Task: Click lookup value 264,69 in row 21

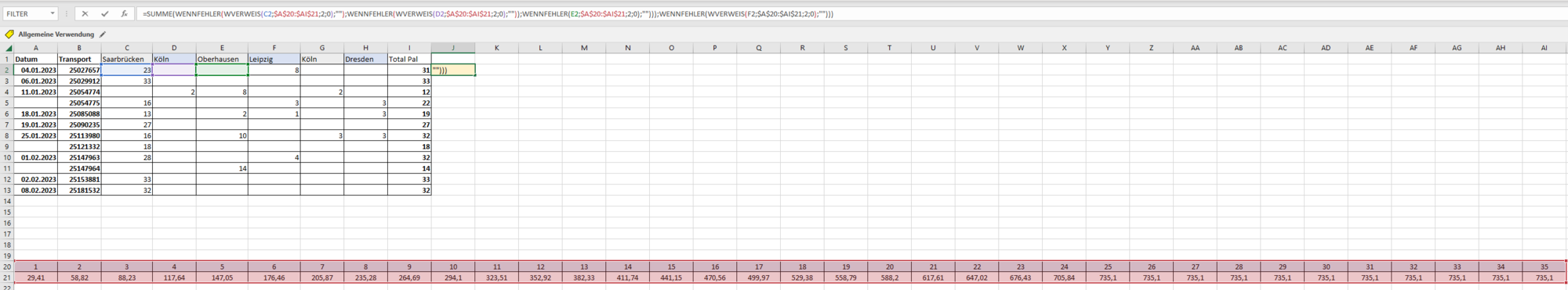Action: click(409, 278)
